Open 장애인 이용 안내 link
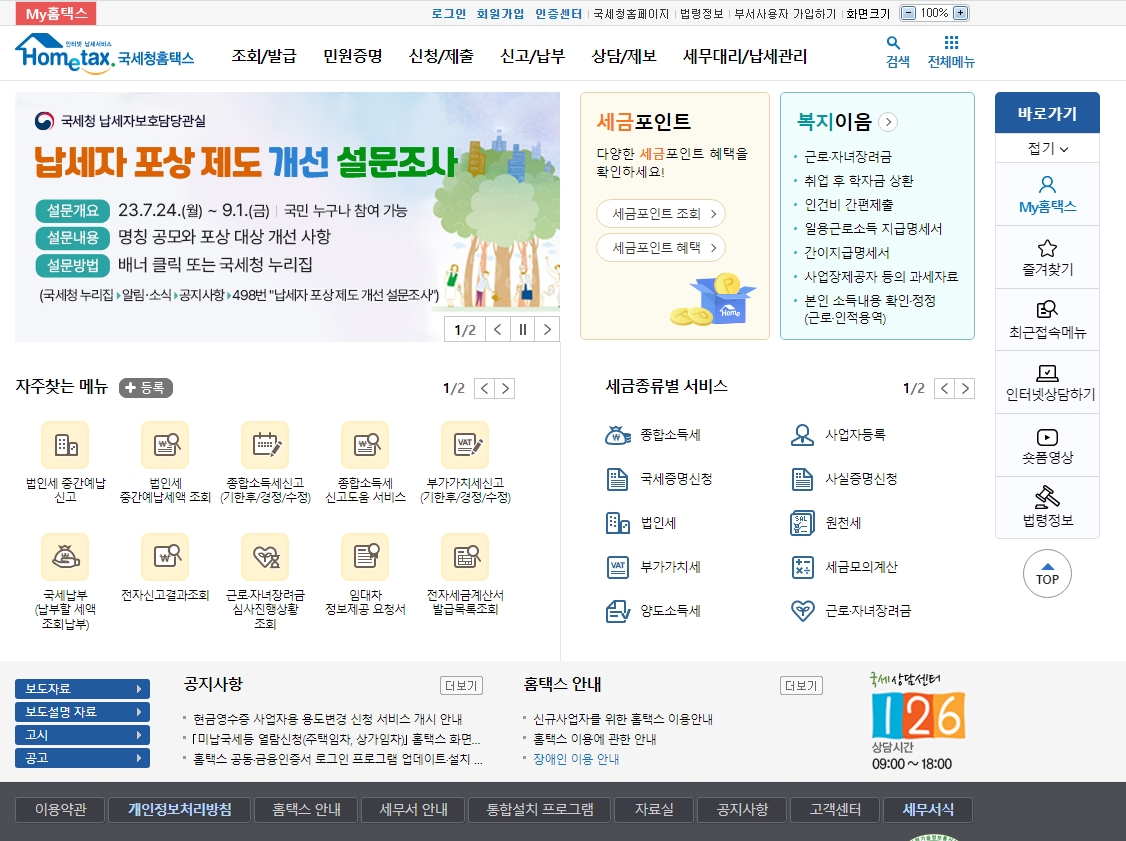The image size is (1126, 841). click(x=576, y=759)
